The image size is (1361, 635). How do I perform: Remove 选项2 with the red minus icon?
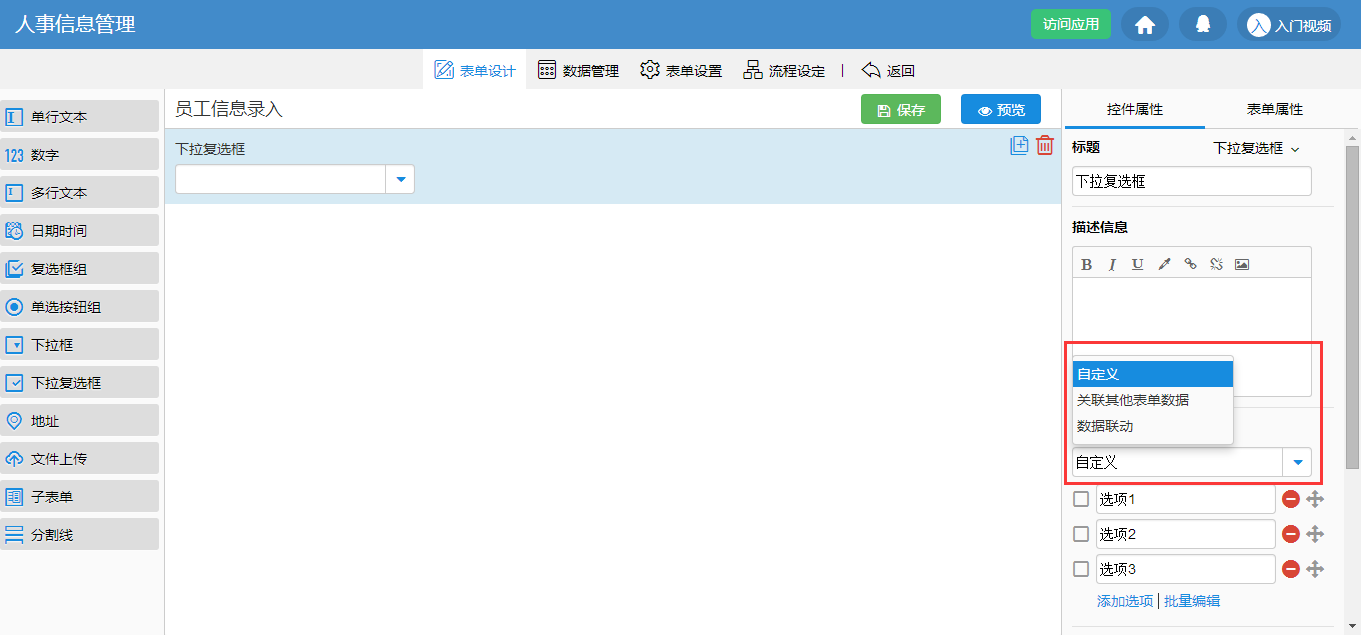[x=1291, y=534]
